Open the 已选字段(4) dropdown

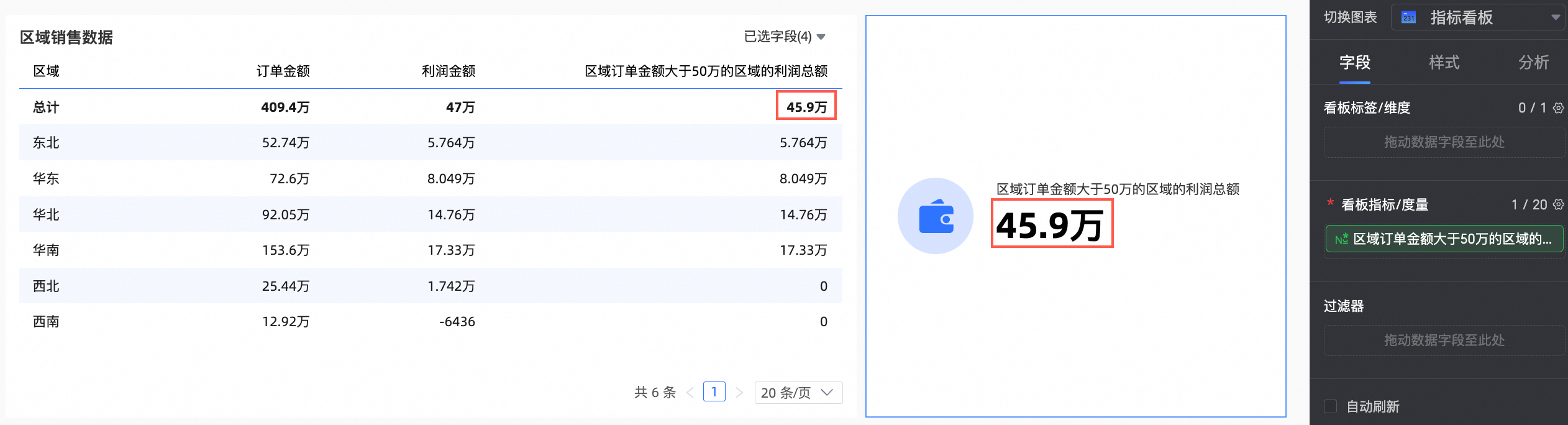pos(785,37)
